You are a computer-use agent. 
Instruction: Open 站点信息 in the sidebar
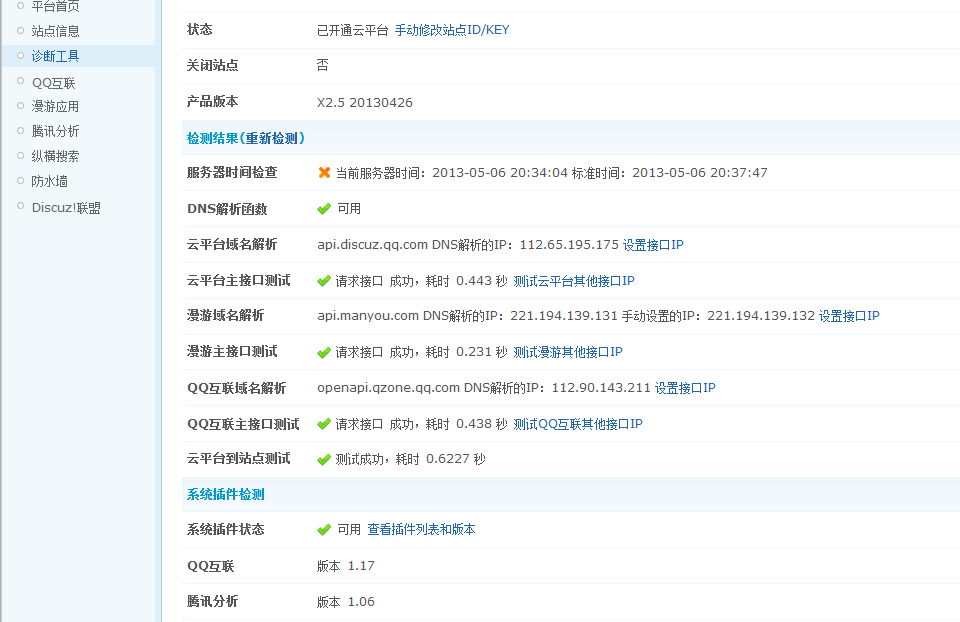click(x=55, y=31)
